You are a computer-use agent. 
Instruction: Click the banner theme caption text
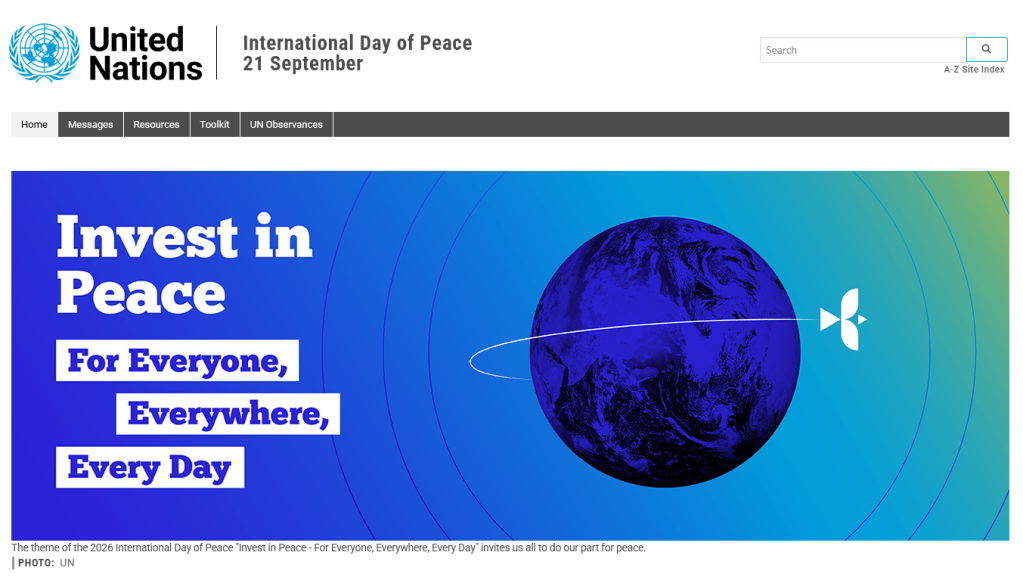point(328,548)
